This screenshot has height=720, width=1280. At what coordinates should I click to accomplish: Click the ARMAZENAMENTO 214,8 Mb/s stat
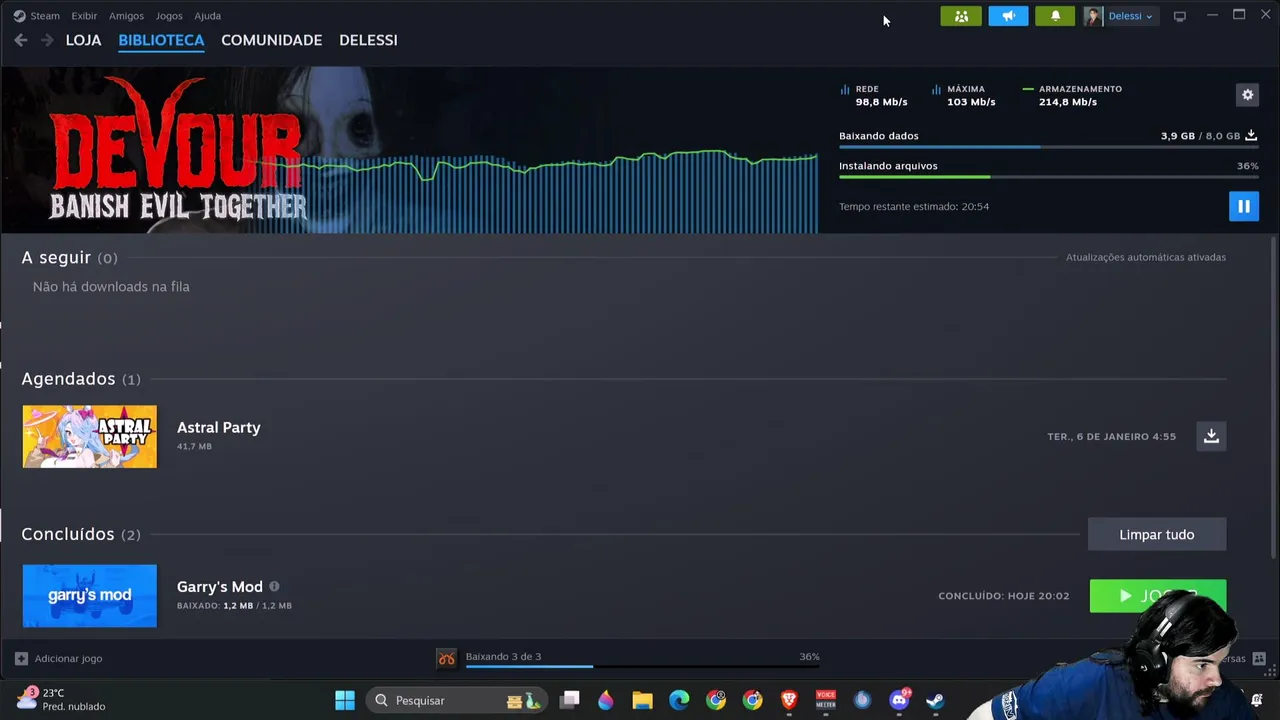(x=1072, y=95)
